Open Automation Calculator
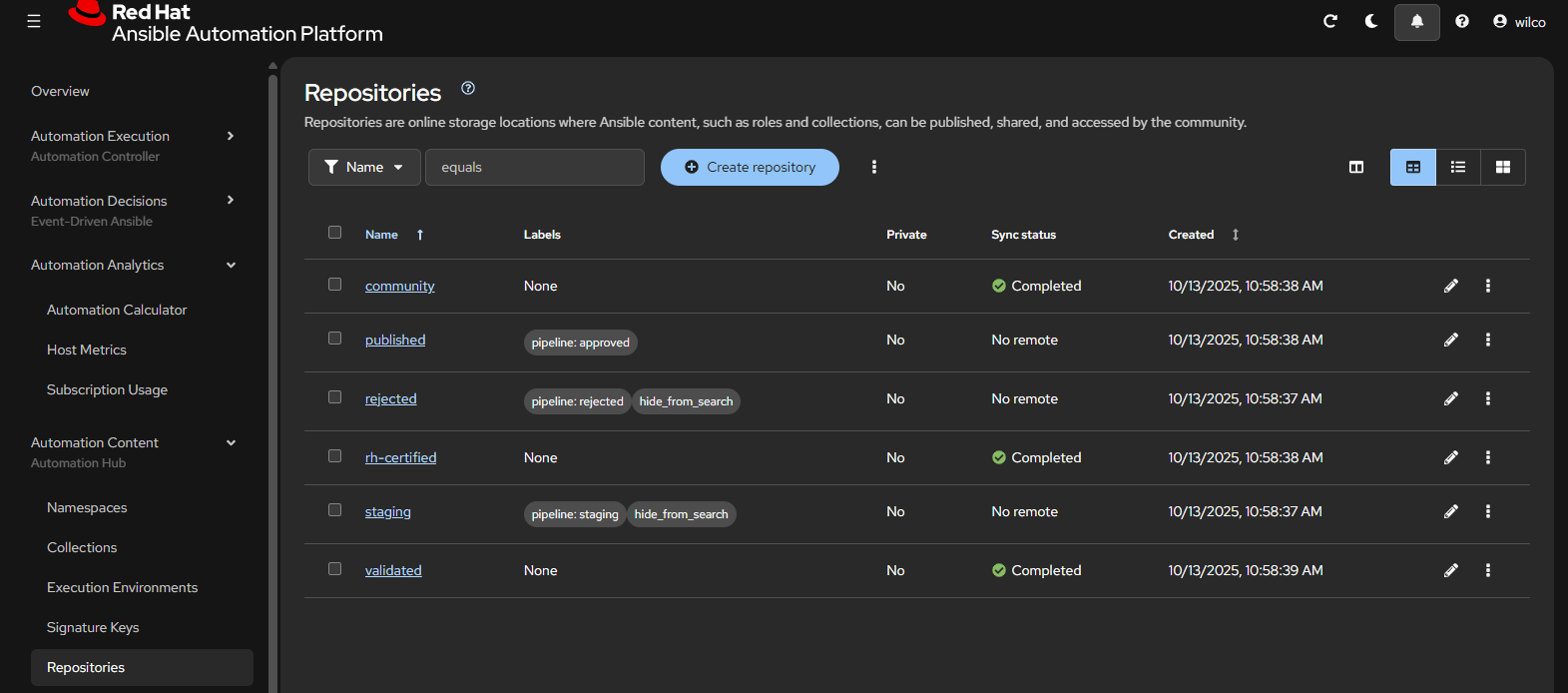The image size is (1568, 693). point(117,310)
